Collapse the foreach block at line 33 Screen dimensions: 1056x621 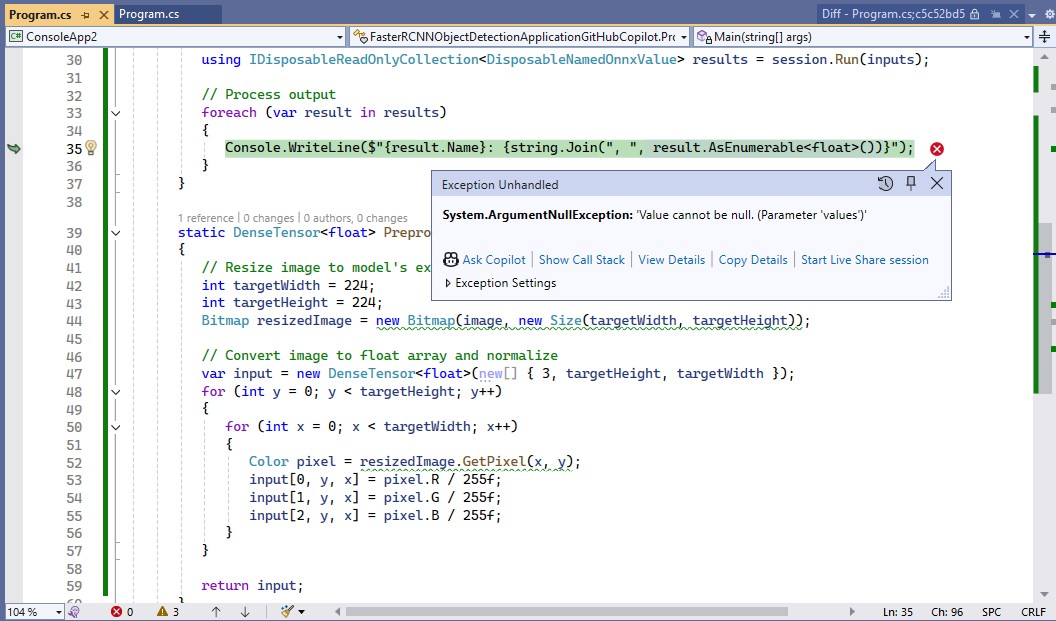coord(116,113)
